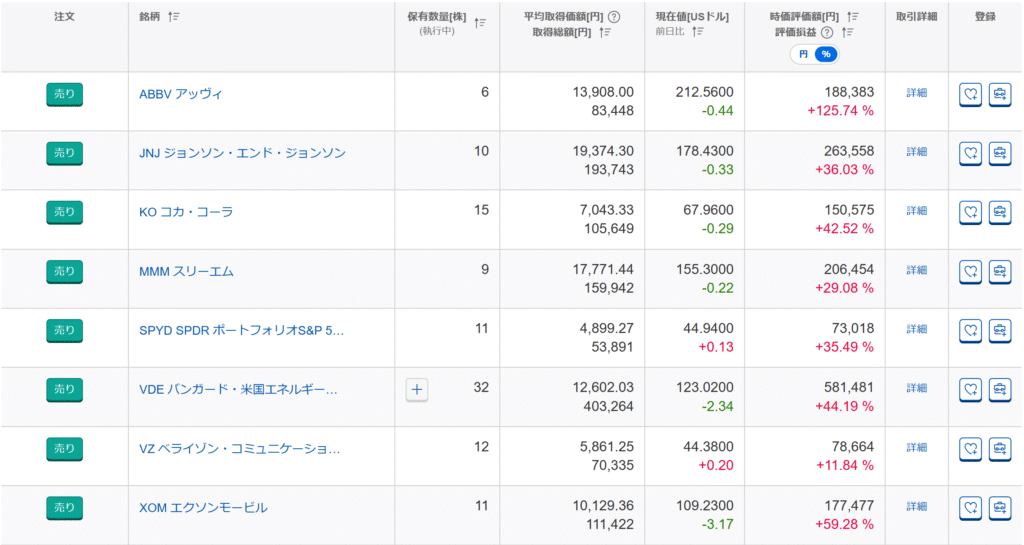Sort by 銘柄 column sort icon

174,17
